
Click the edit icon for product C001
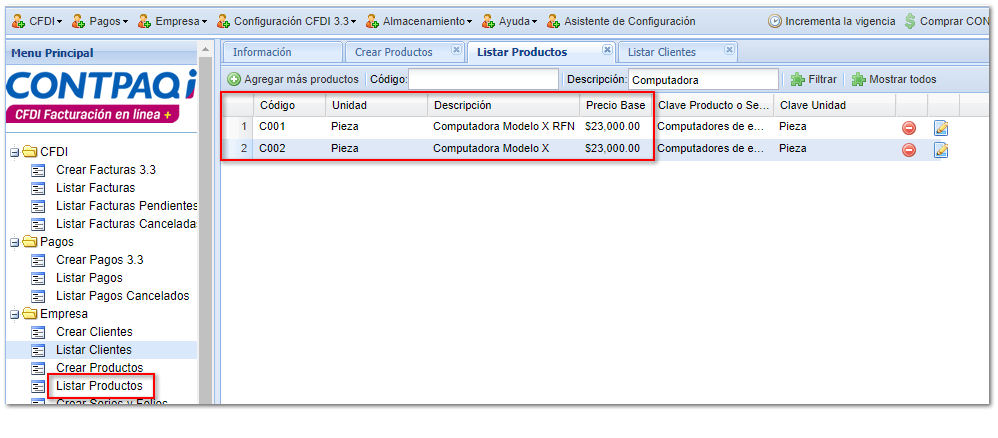(x=941, y=128)
